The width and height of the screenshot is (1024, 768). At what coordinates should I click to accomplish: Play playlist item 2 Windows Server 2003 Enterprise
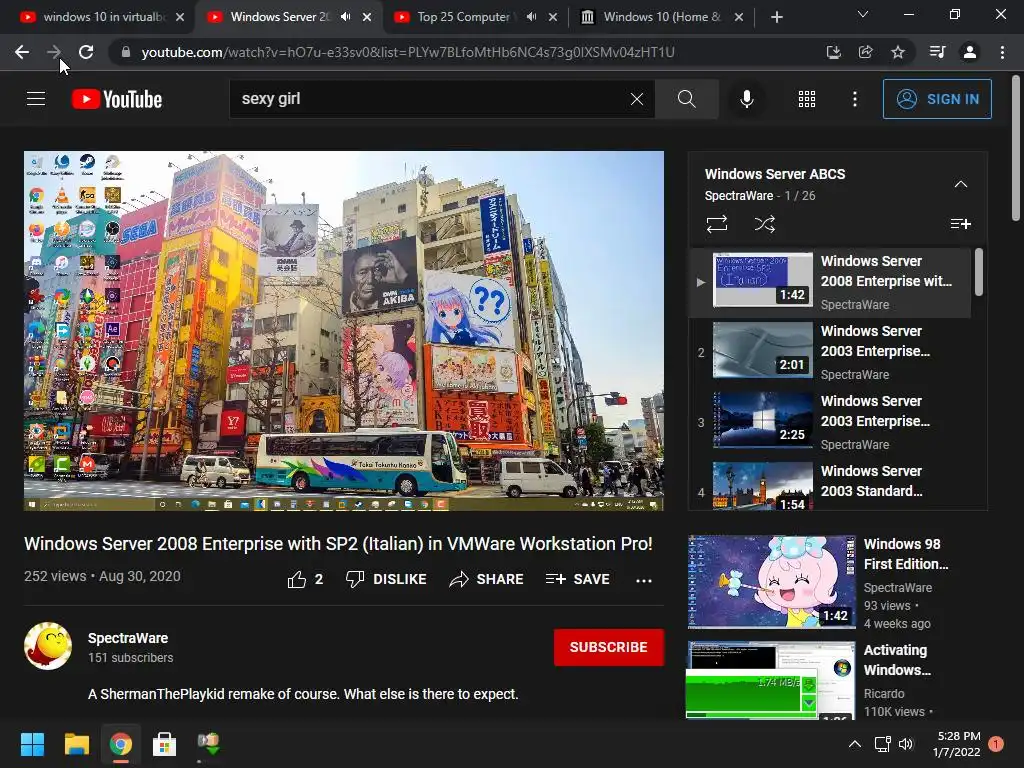point(830,352)
